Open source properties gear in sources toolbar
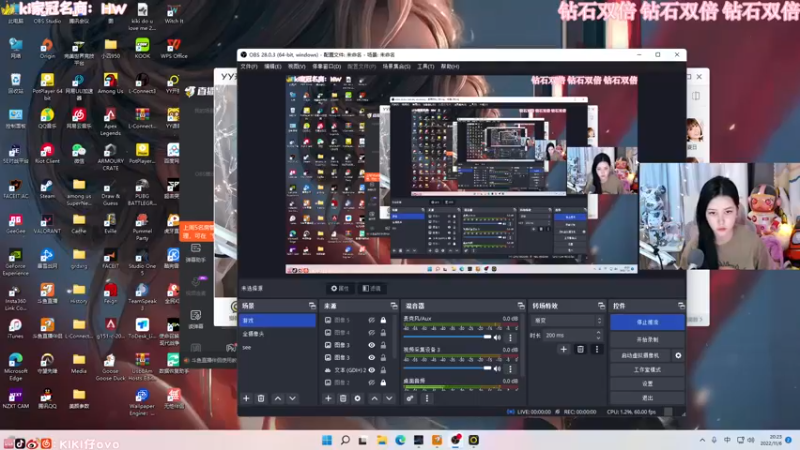The image size is (800, 450). click(x=358, y=398)
